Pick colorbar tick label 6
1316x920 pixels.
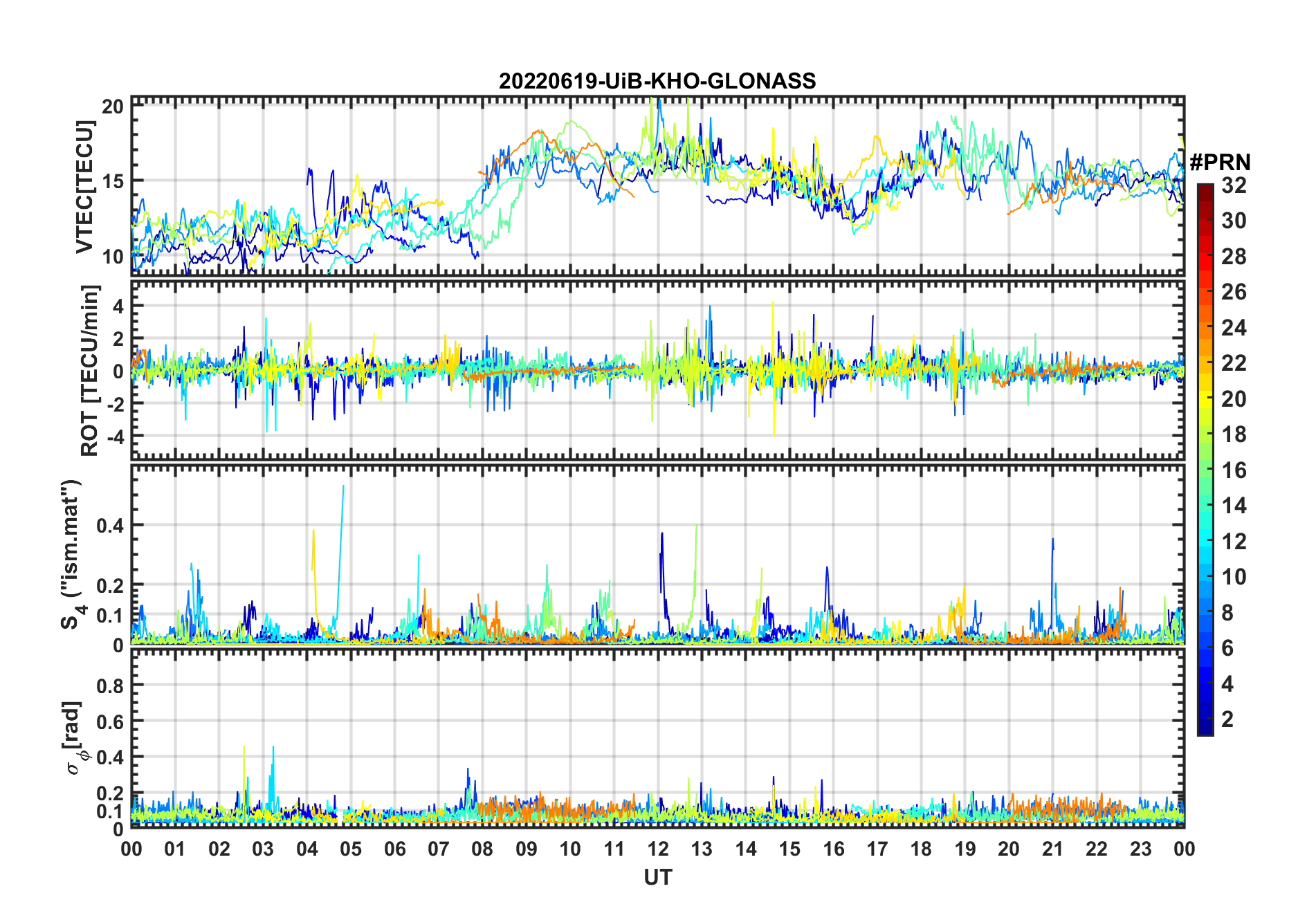[1227, 648]
